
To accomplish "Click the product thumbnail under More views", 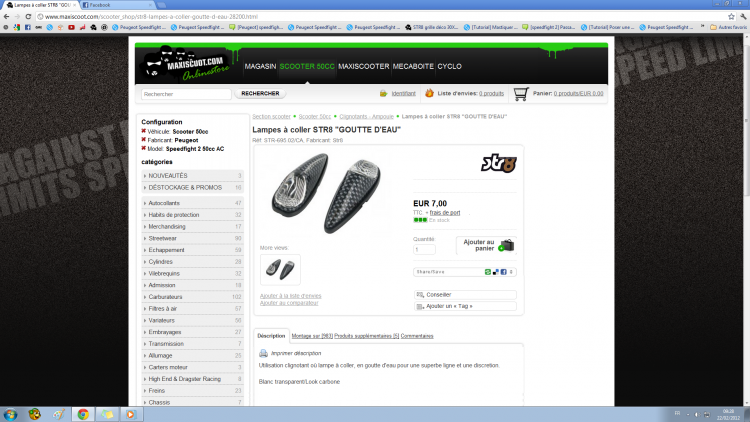I will tap(279, 269).
